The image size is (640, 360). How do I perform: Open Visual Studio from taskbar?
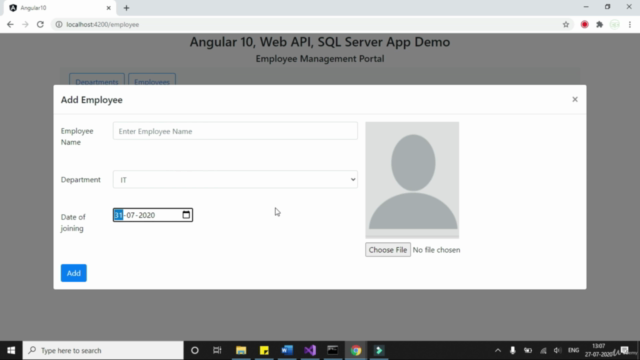pos(310,350)
